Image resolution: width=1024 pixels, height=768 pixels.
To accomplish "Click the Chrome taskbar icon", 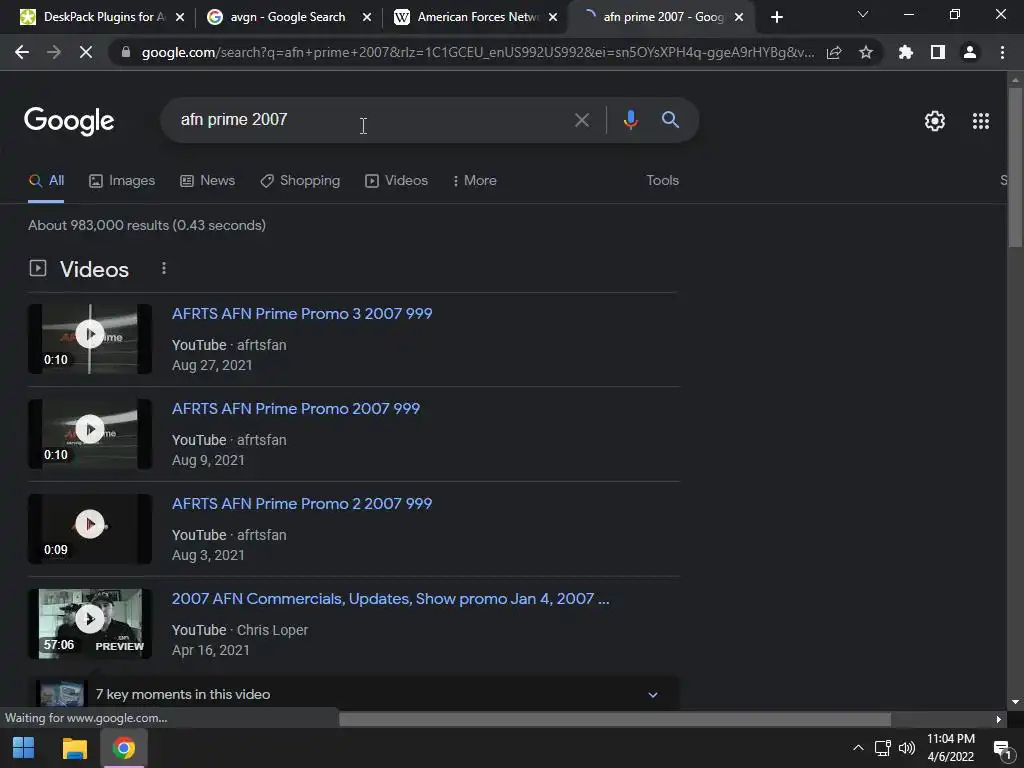I will pos(123,748).
